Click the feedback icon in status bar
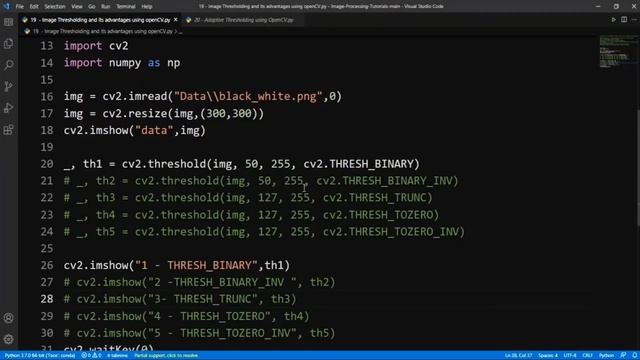The height and width of the screenshot is (360, 640). (x=623, y=356)
